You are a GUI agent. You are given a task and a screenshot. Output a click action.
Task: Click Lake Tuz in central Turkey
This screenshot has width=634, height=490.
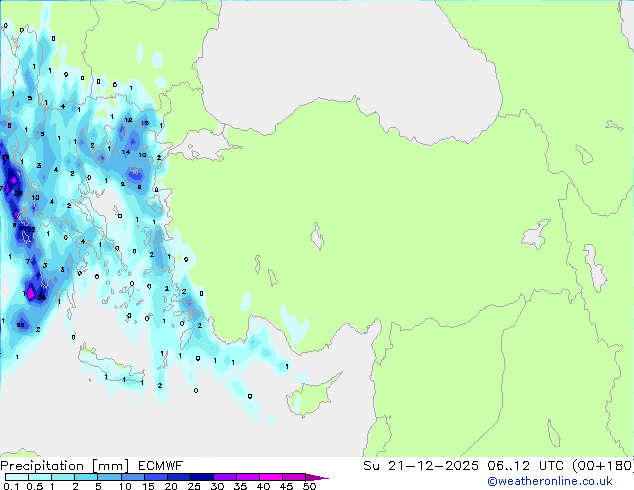point(317,239)
